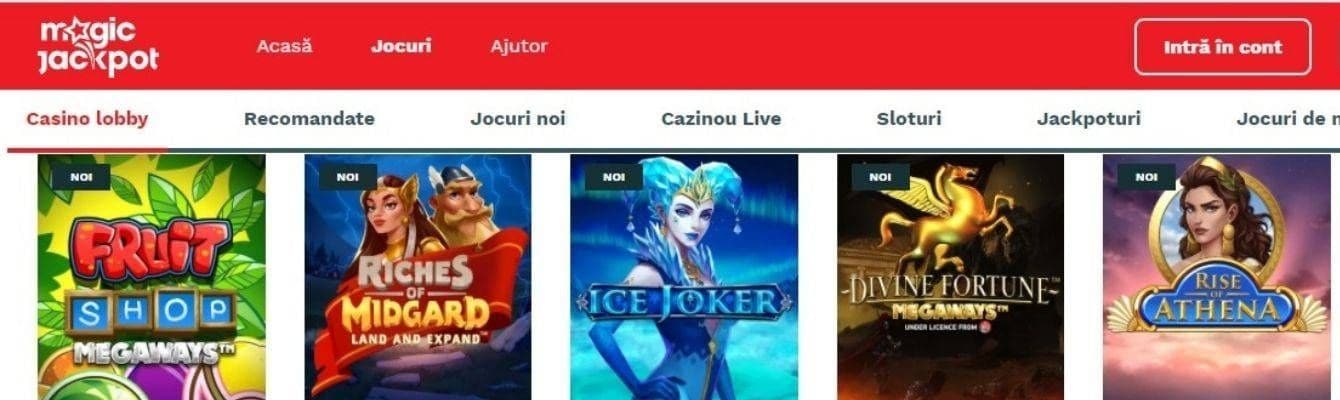Select the Jocuri menu item
This screenshot has height=400, width=1340.
(401, 46)
